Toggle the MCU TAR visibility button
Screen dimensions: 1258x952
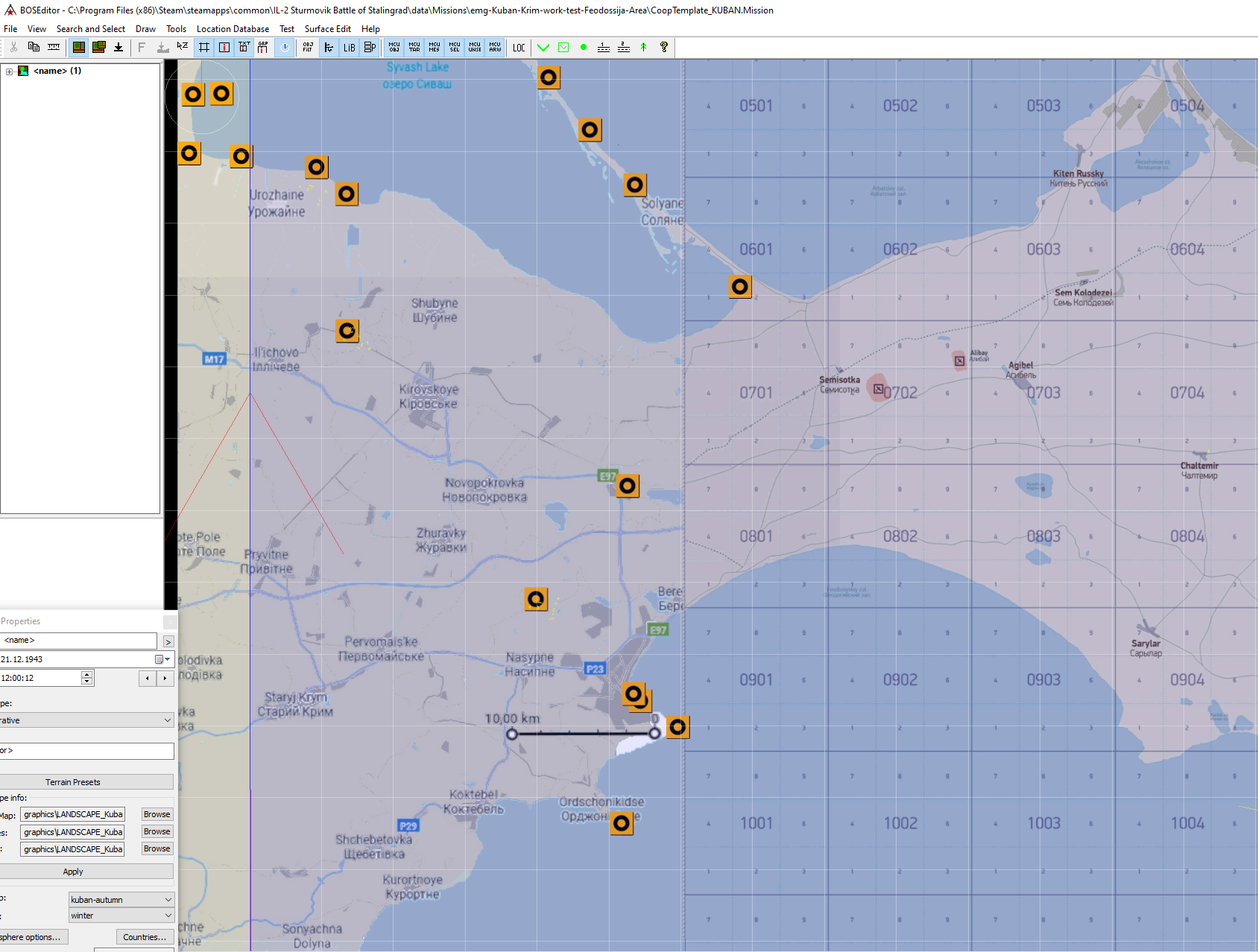pos(414,47)
